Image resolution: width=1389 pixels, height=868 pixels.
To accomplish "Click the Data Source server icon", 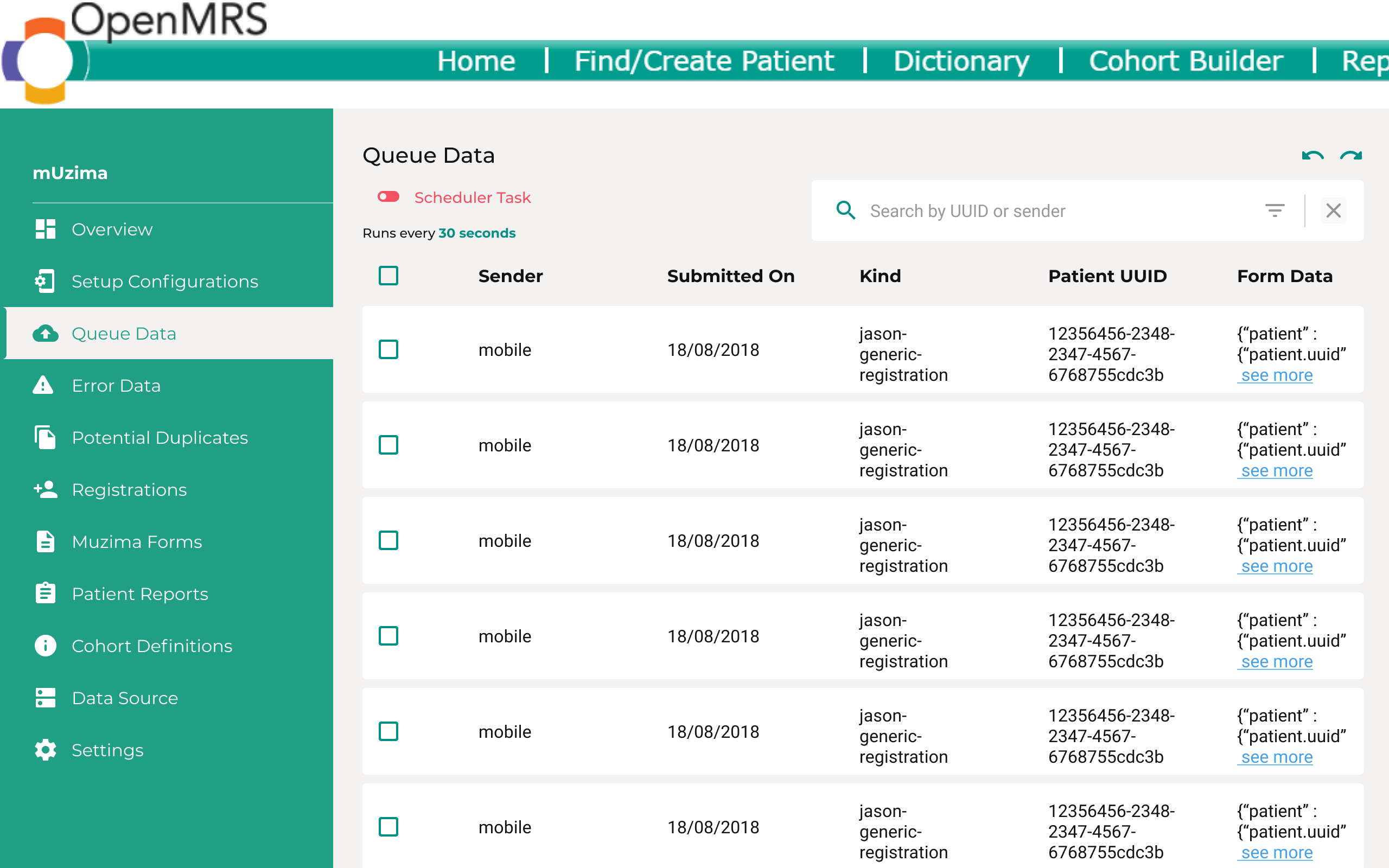I will click(46, 698).
